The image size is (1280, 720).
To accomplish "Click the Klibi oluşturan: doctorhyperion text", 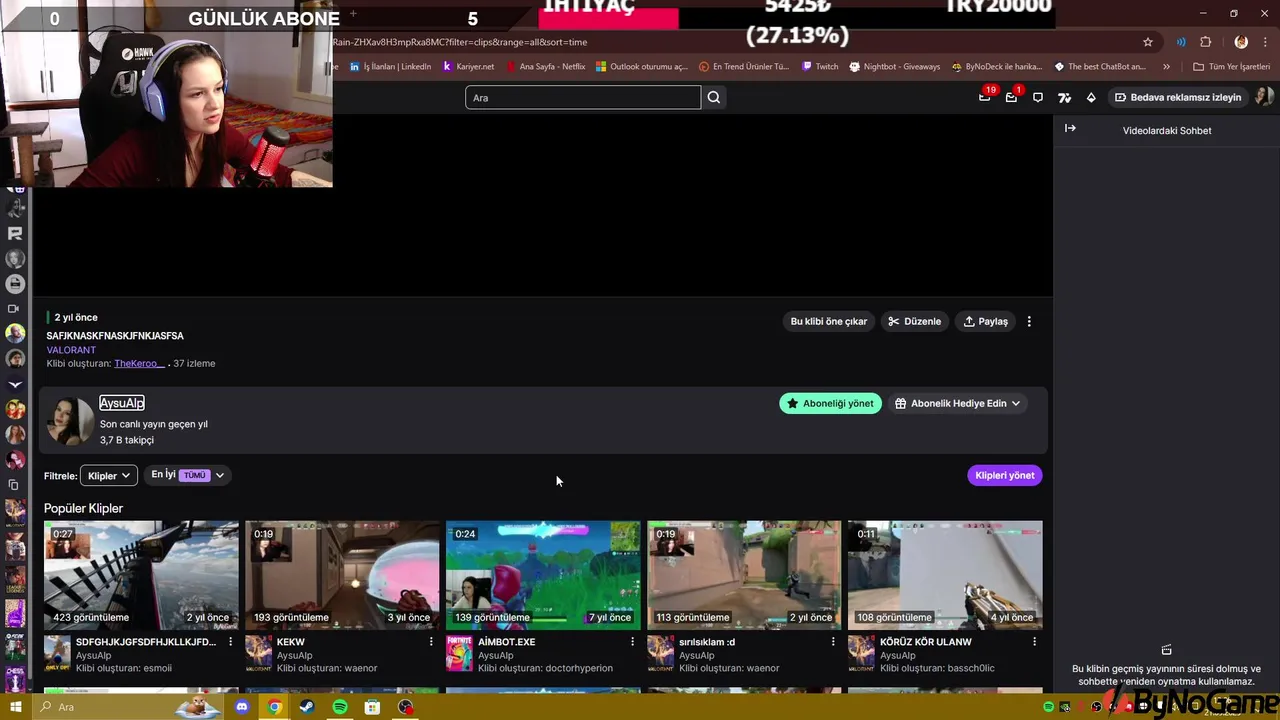I will click(x=545, y=668).
